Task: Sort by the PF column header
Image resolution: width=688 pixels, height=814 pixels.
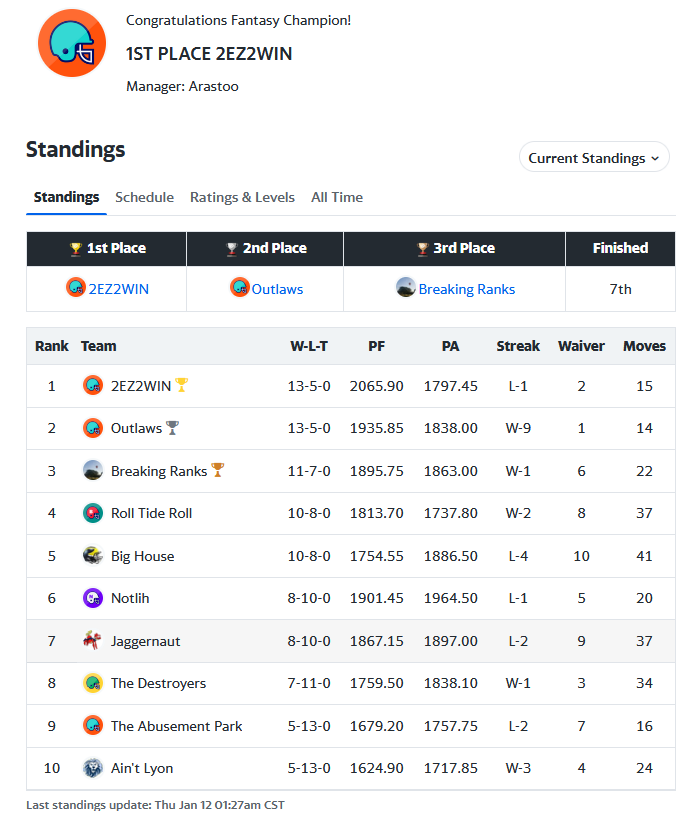Action: coord(376,346)
